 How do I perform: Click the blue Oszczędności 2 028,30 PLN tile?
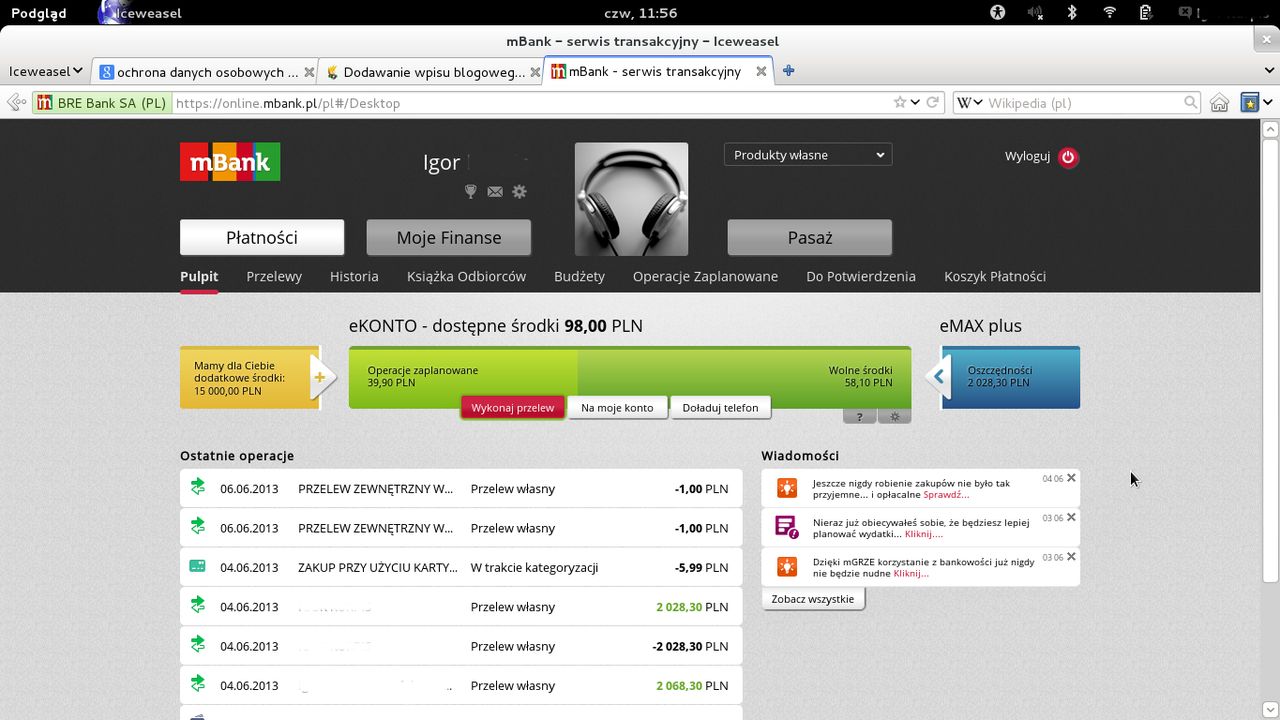pyautogui.click(x=1011, y=377)
